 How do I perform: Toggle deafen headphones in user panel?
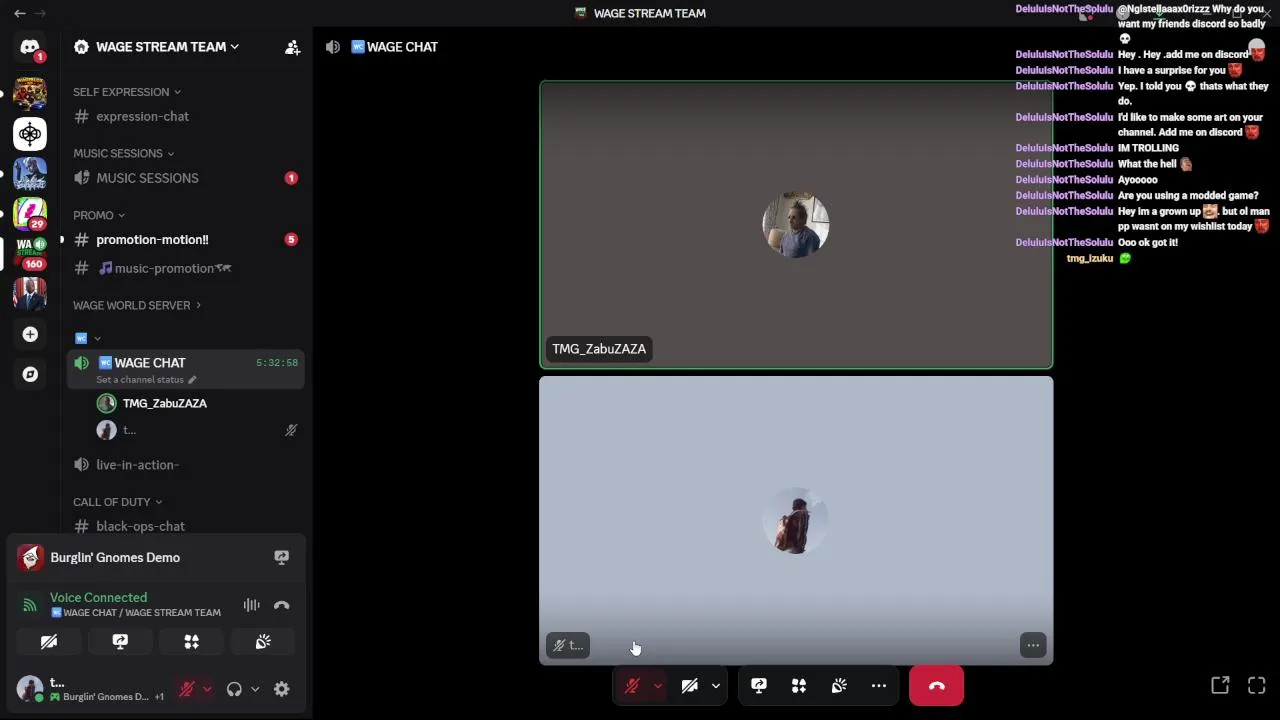pos(234,689)
